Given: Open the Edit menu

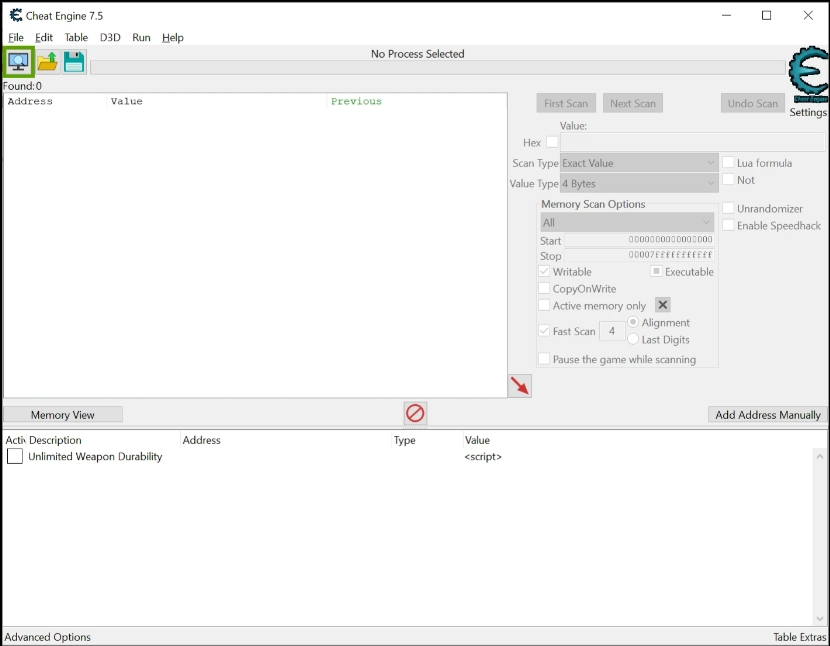Looking at the screenshot, I should click(x=44, y=37).
